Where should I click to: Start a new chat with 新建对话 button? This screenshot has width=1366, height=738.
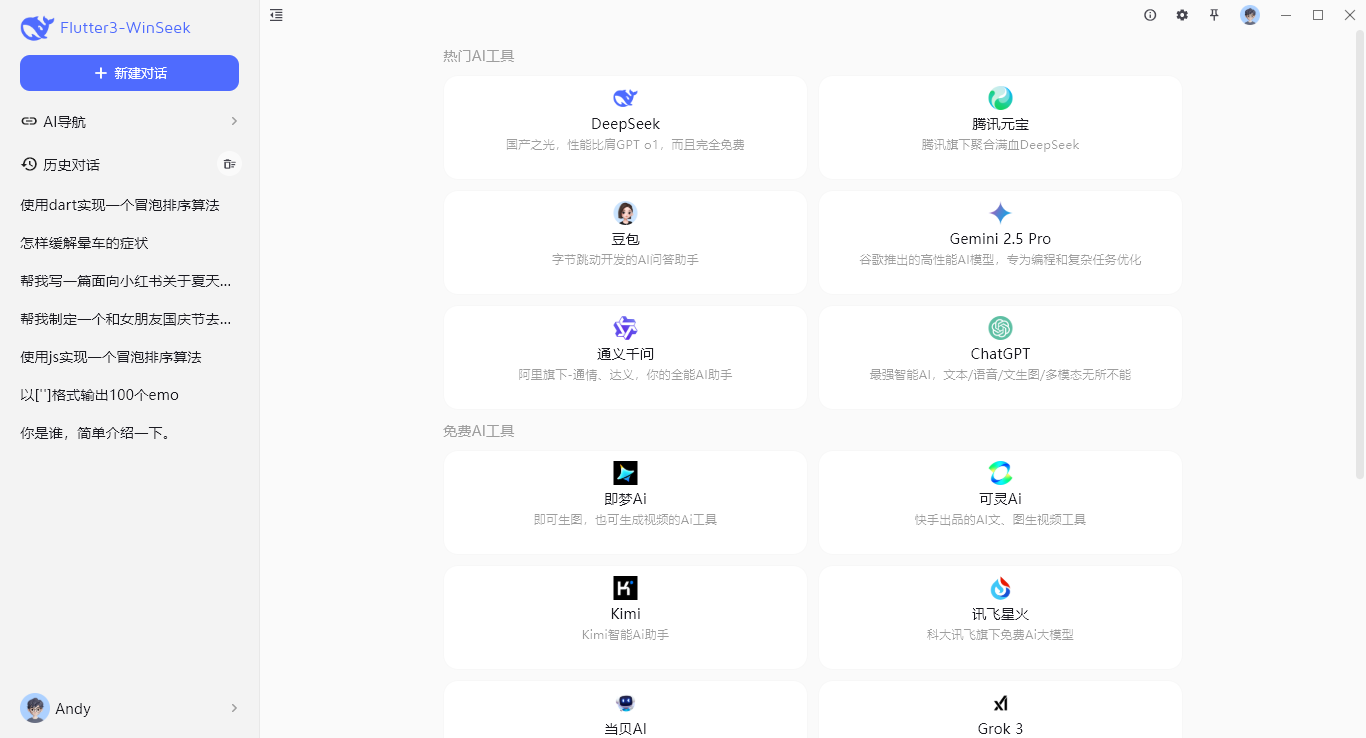click(x=129, y=73)
